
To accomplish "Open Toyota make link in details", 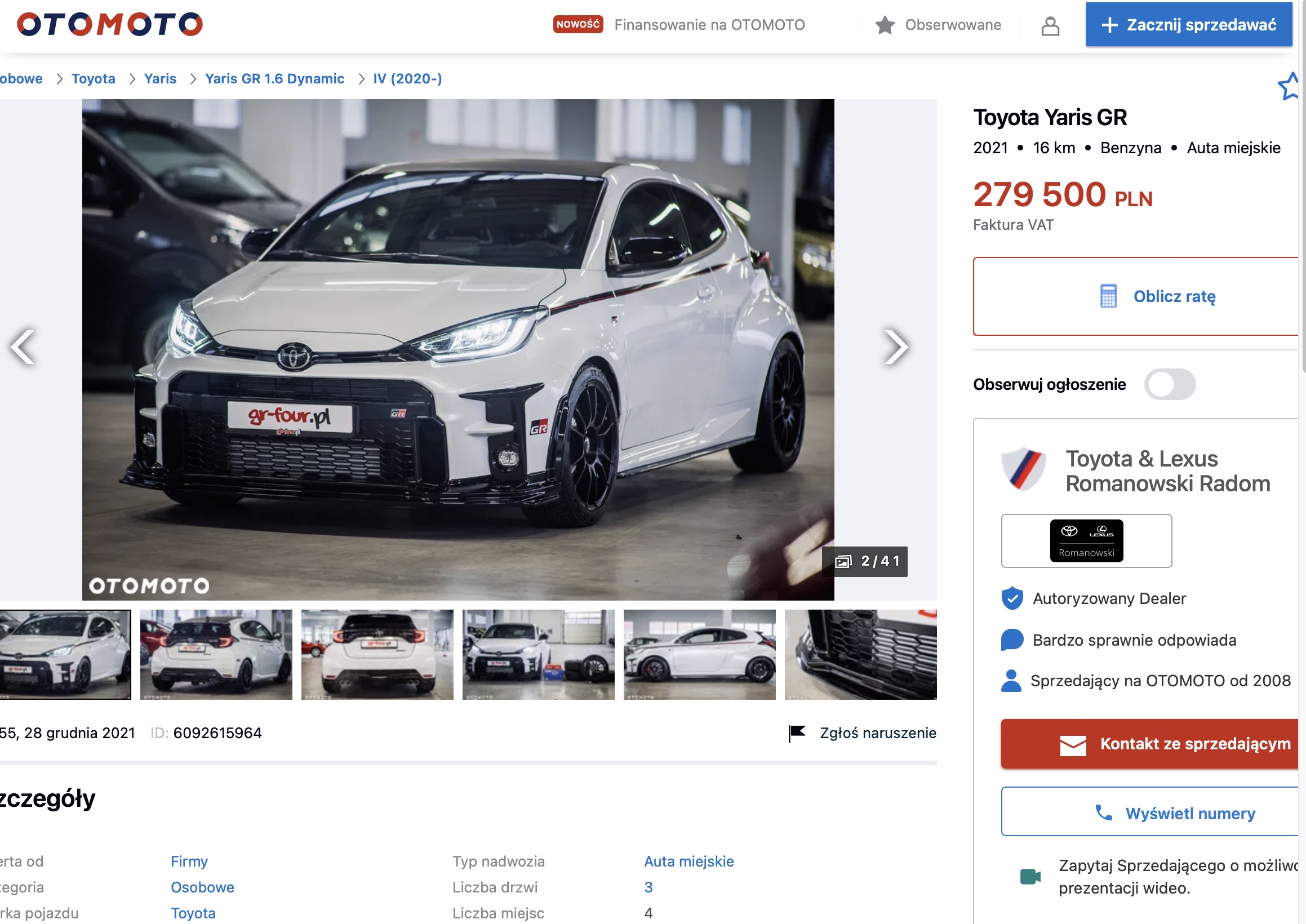I will [x=193, y=913].
